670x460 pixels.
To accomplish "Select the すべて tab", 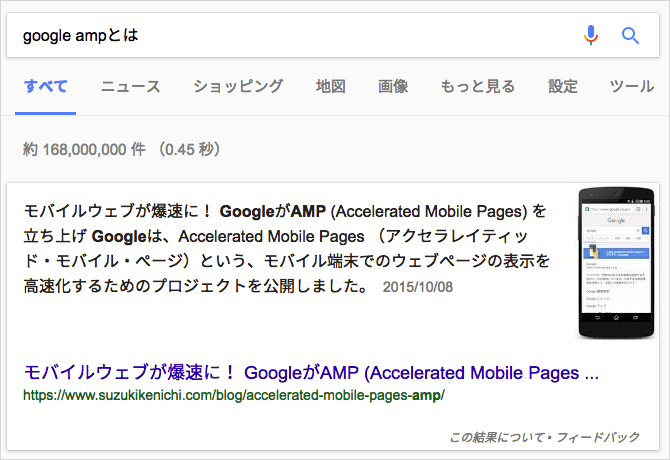I will click(46, 86).
